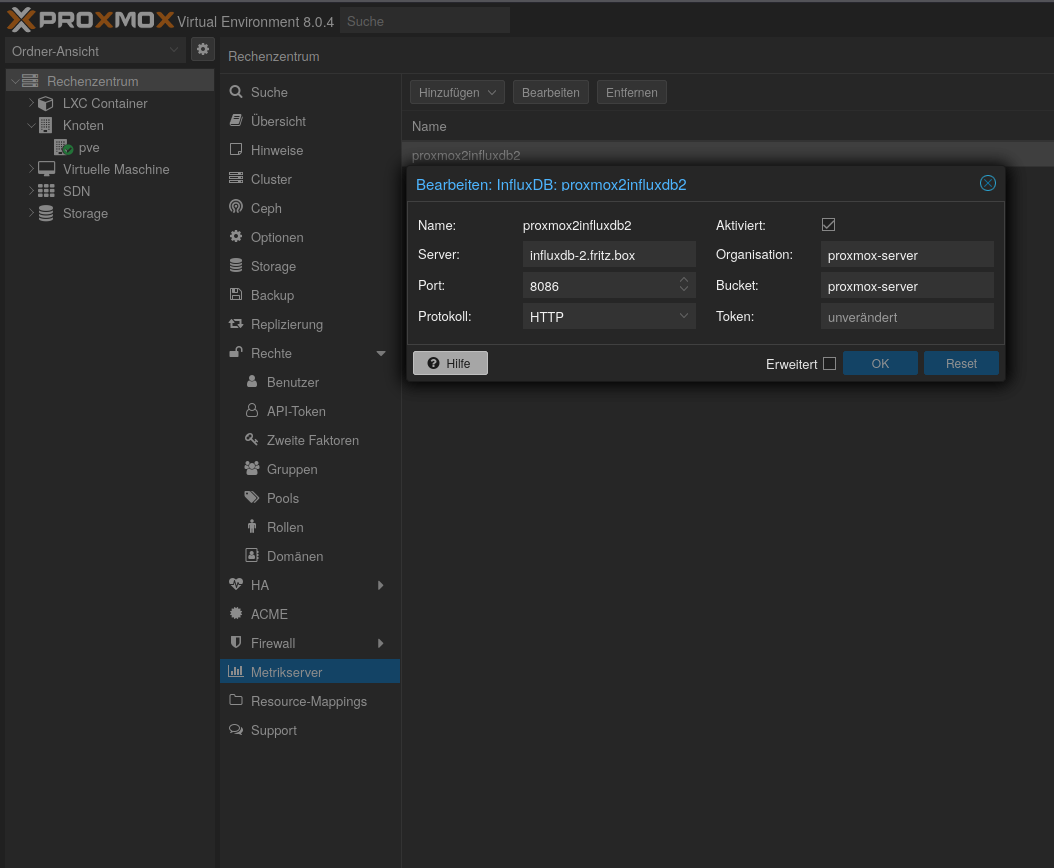Image resolution: width=1054 pixels, height=868 pixels.
Task: Select the proxmox2influxdb2 table row
Action: [x=727, y=155]
